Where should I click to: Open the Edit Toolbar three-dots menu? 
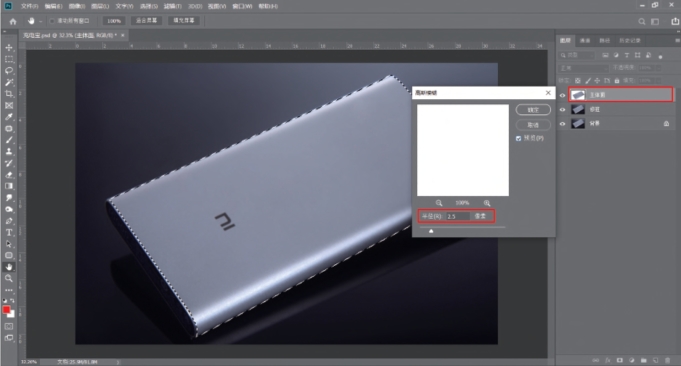(x=9, y=290)
